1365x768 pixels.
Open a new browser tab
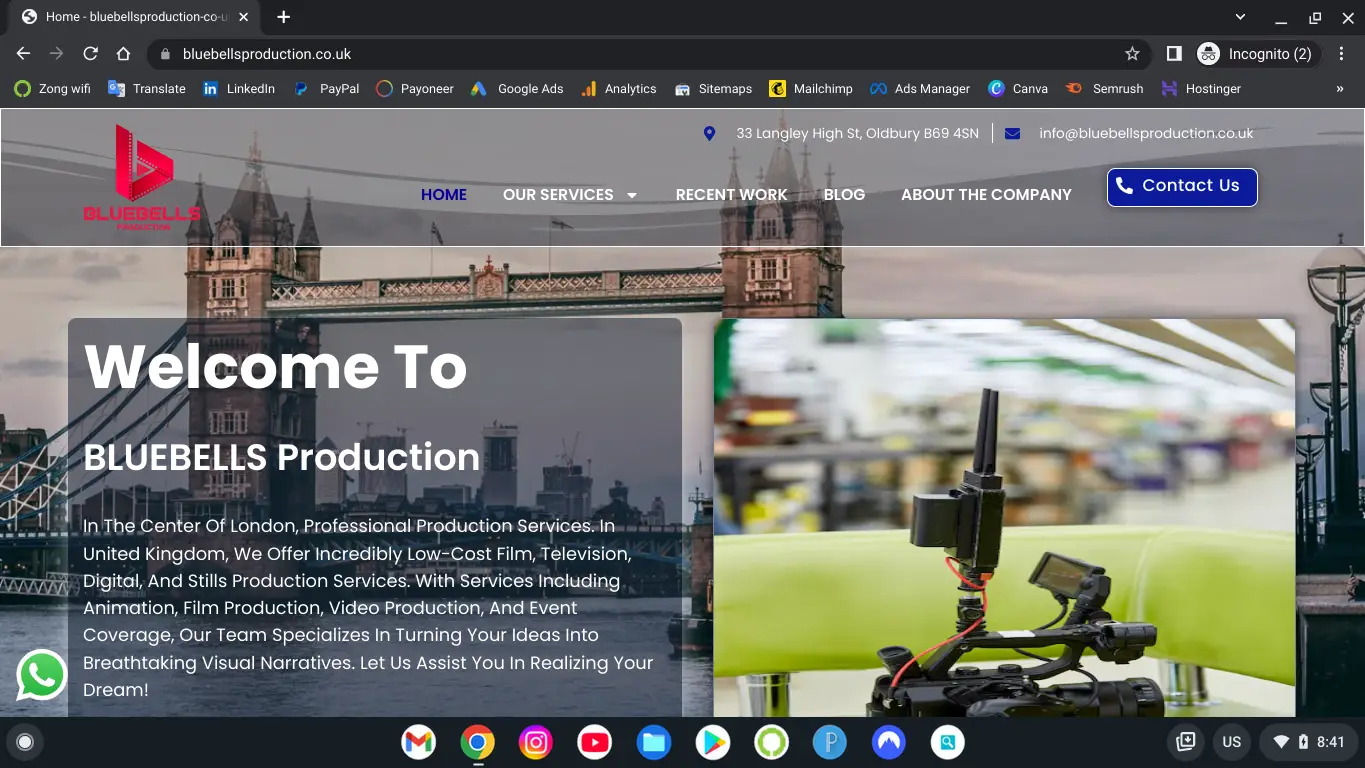click(284, 17)
